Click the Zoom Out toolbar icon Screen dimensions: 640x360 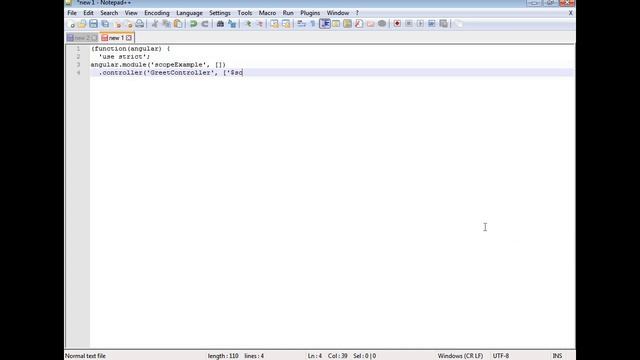click(260, 24)
